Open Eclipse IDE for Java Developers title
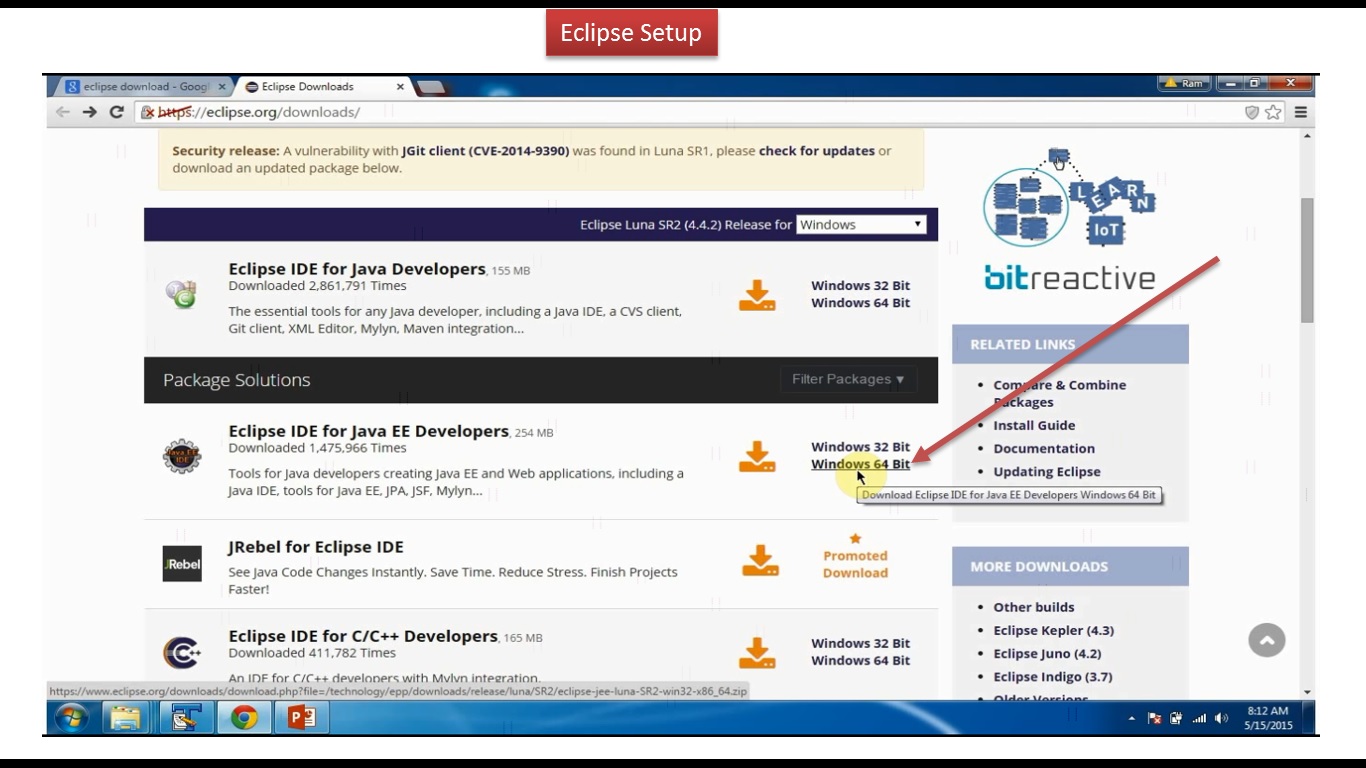 point(357,269)
